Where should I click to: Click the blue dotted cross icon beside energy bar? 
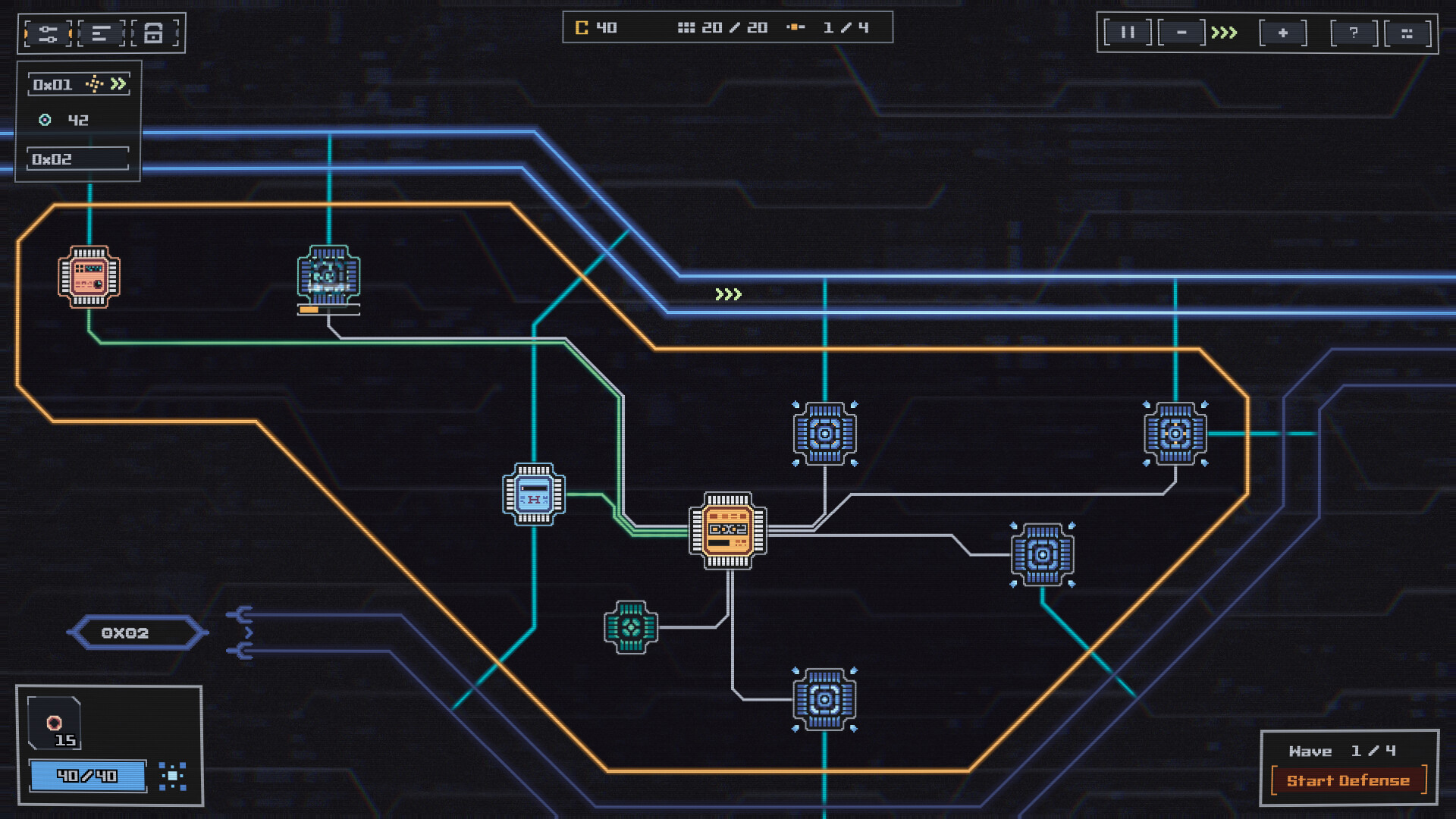coord(173,776)
